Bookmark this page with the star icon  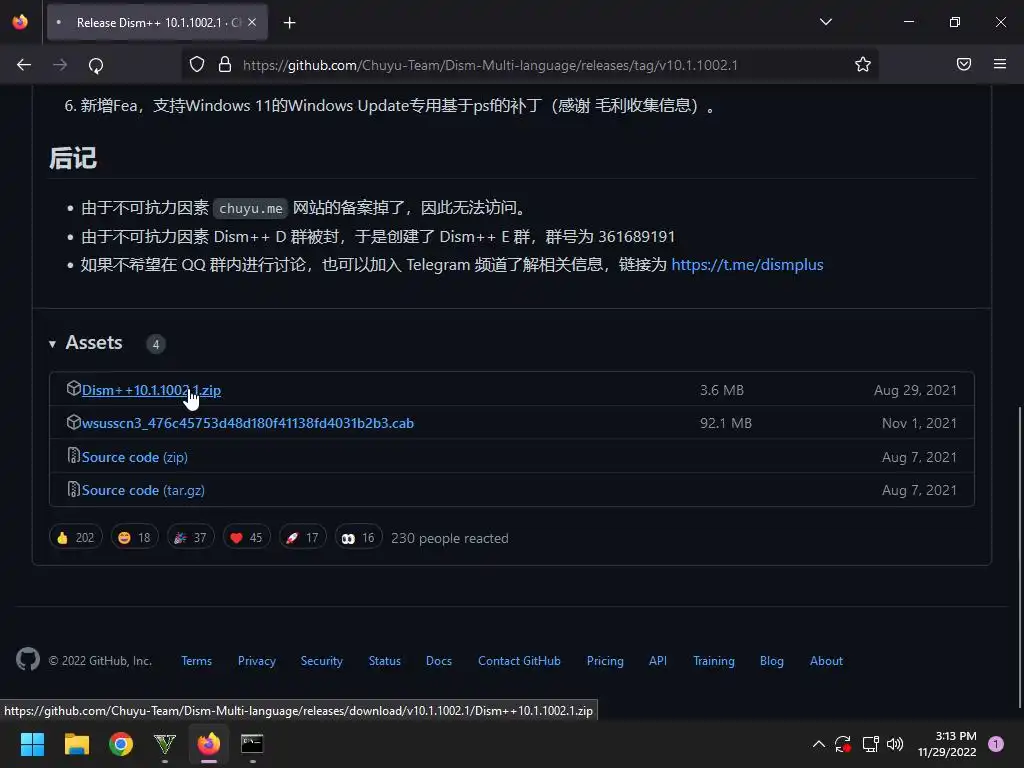coord(863,65)
